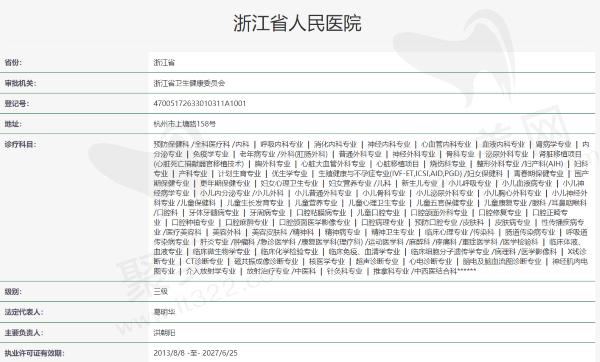Click the 地址 label
Viewport: 600px width, 362px height.
click(x=13, y=124)
